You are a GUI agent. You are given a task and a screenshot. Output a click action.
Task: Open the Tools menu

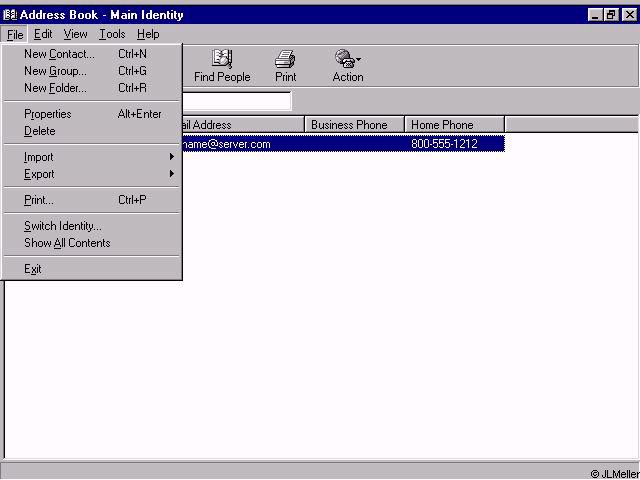(x=112, y=34)
